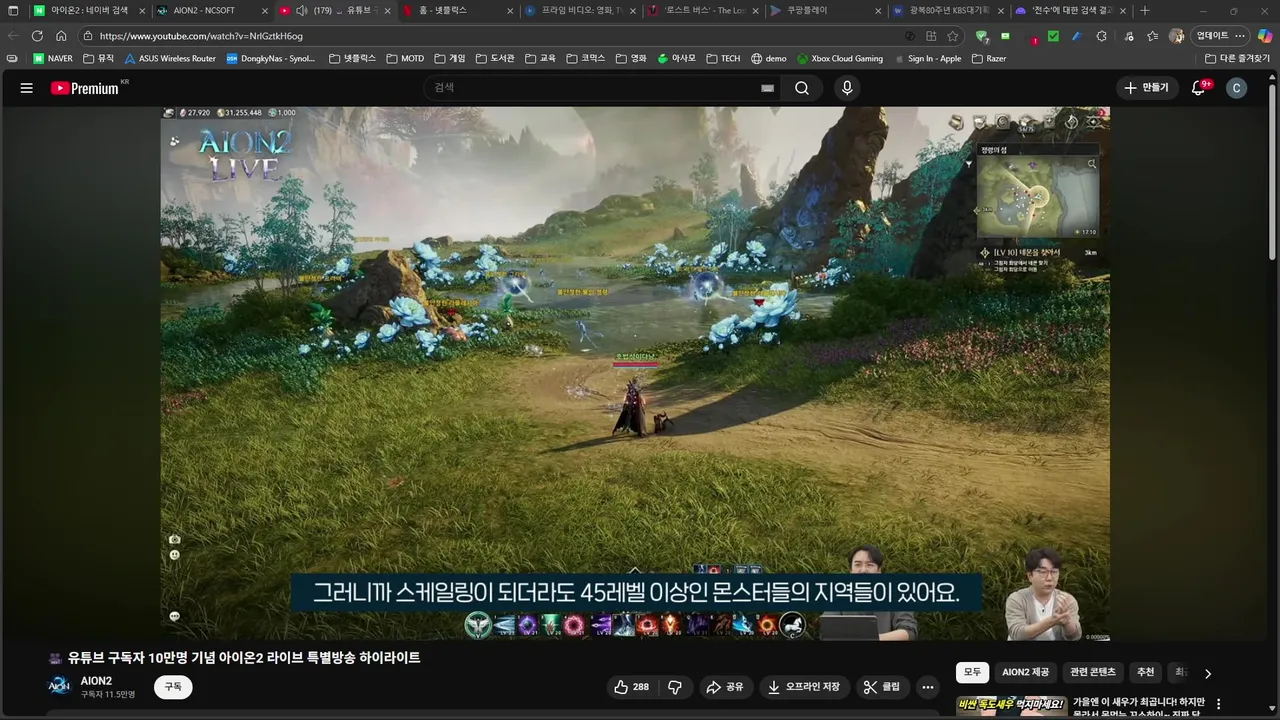This screenshot has width=1280, height=720.
Task: Click the YouTube search magnifier button
Action: coord(802,88)
